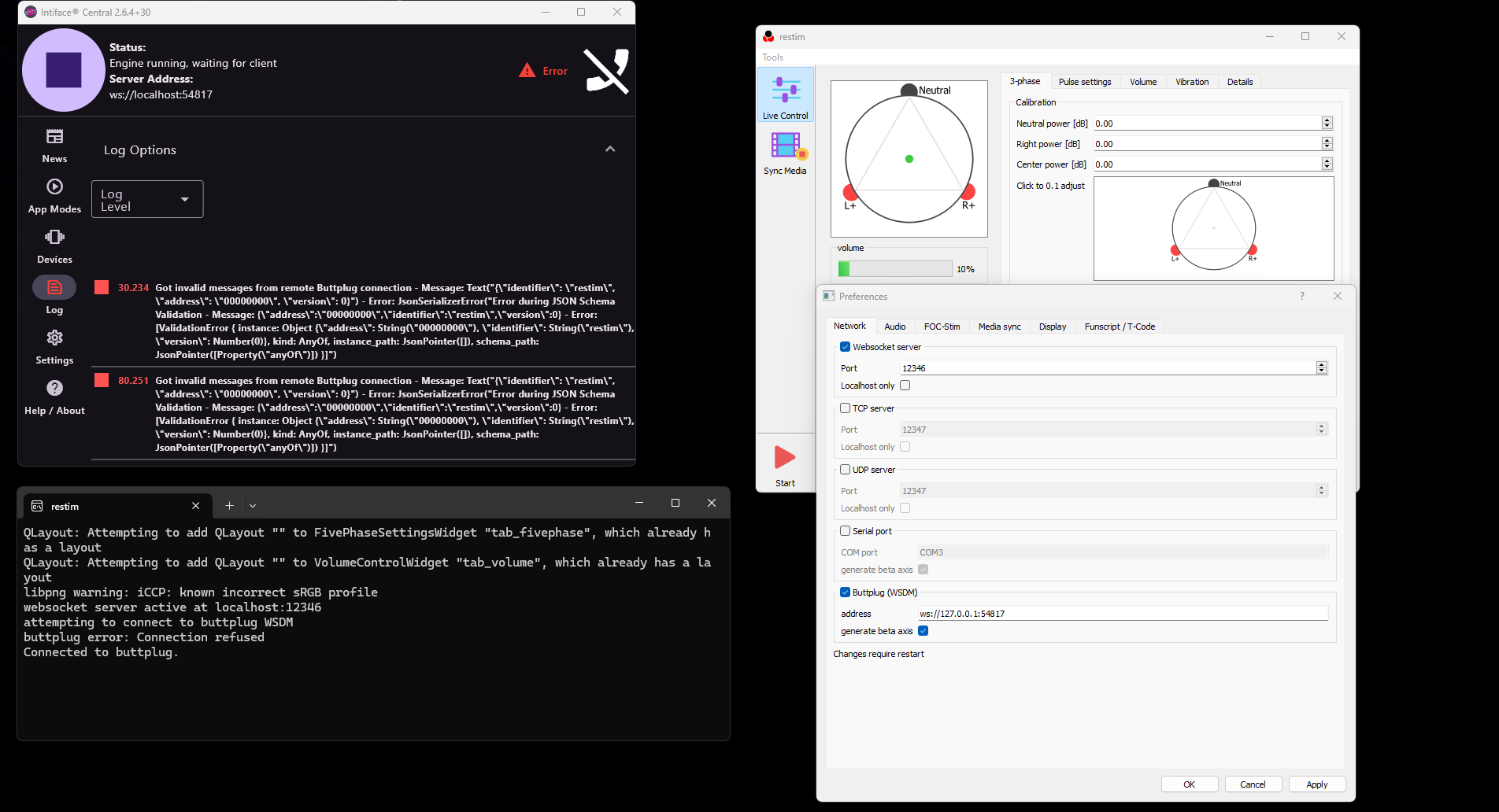Click the Websocket server Port input field
The height and width of the screenshot is (812, 1499).
pos(1109,368)
